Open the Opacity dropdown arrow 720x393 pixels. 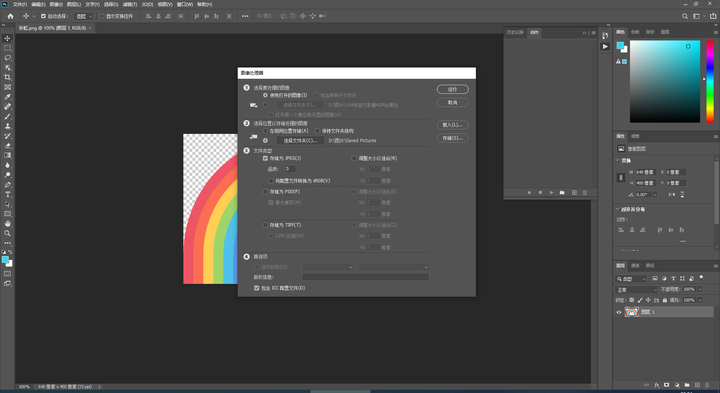click(x=700, y=289)
